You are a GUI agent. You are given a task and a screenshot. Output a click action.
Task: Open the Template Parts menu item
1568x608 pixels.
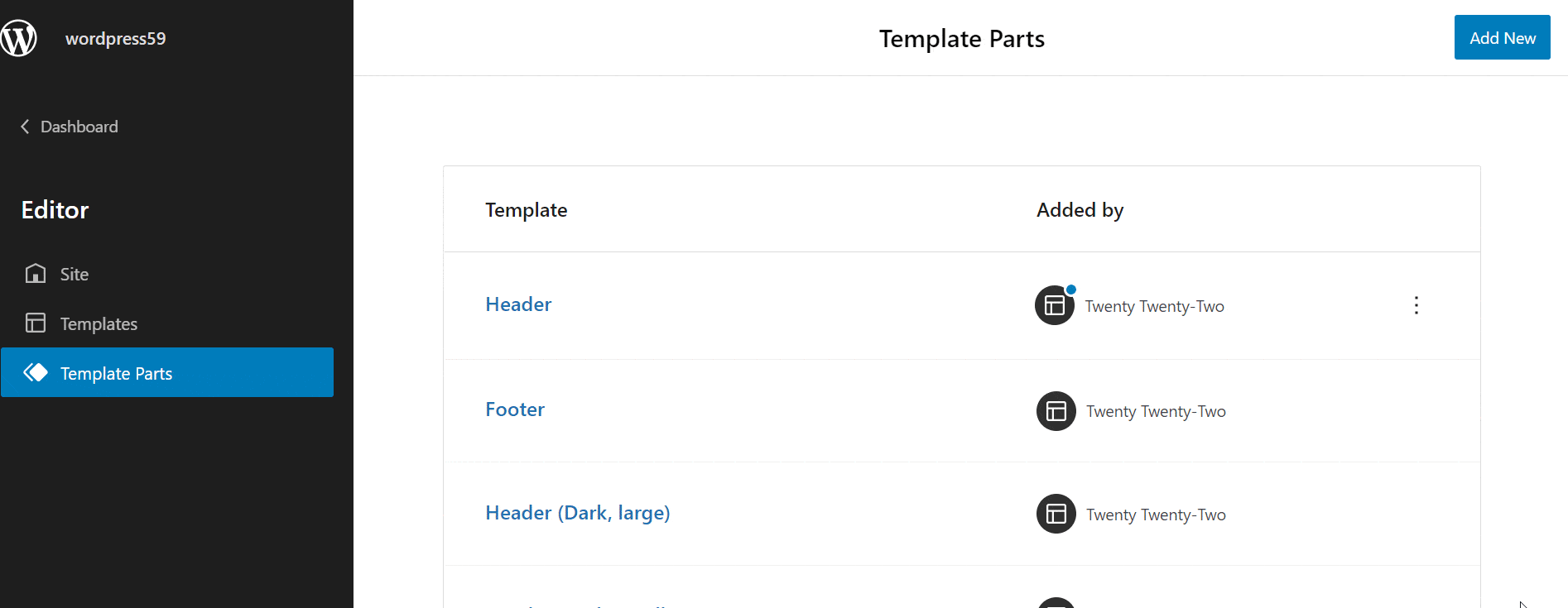pos(167,372)
